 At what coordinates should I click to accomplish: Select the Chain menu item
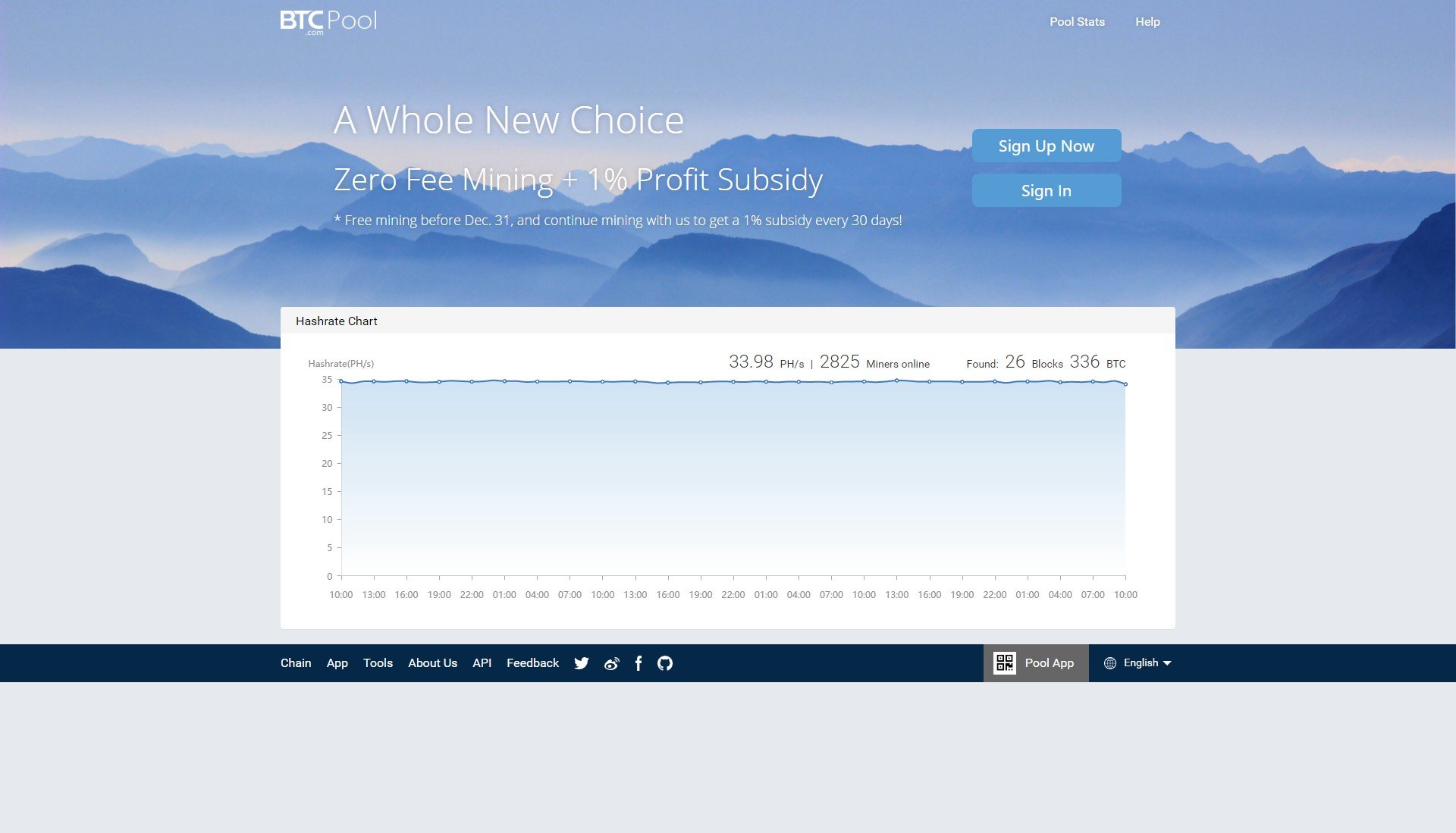(x=296, y=662)
